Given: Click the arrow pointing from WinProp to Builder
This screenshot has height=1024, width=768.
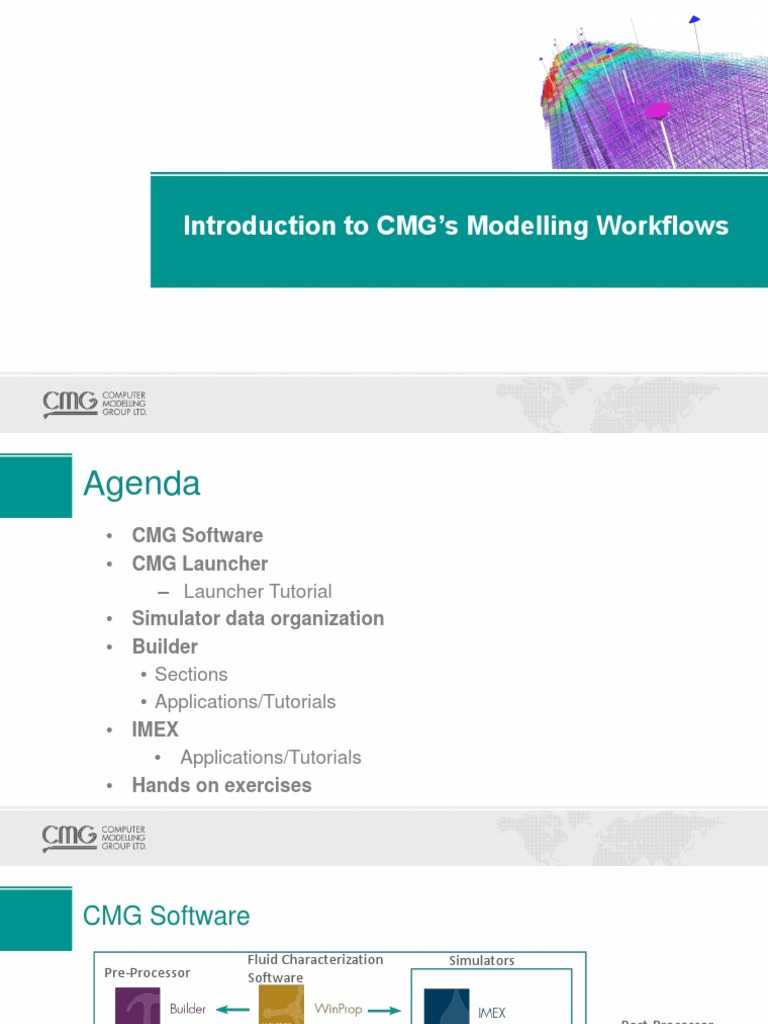Looking at the screenshot, I should click(x=232, y=1009).
